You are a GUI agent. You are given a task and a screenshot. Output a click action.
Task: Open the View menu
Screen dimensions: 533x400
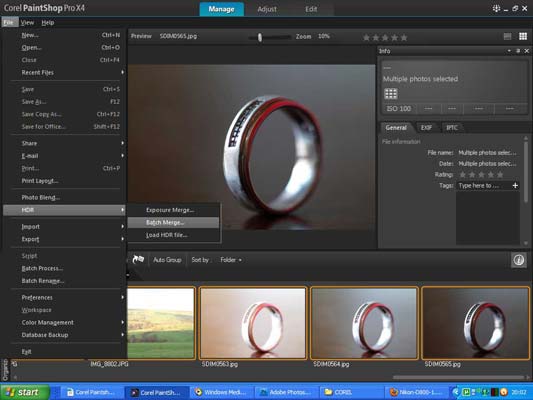click(27, 23)
